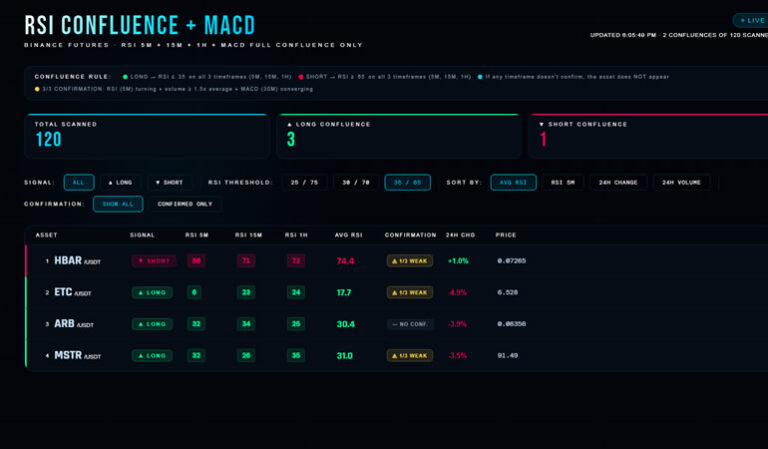
Task: Sort table by RSI 5M
Action: (x=563, y=183)
